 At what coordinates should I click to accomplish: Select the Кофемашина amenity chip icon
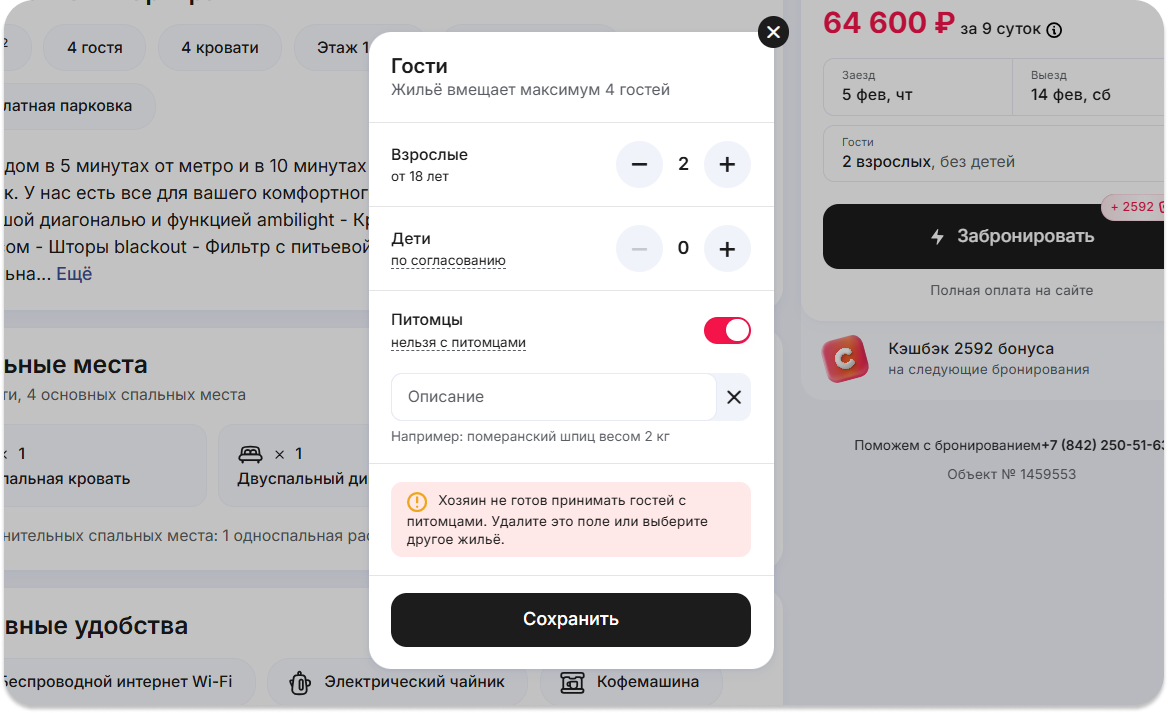(572, 682)
